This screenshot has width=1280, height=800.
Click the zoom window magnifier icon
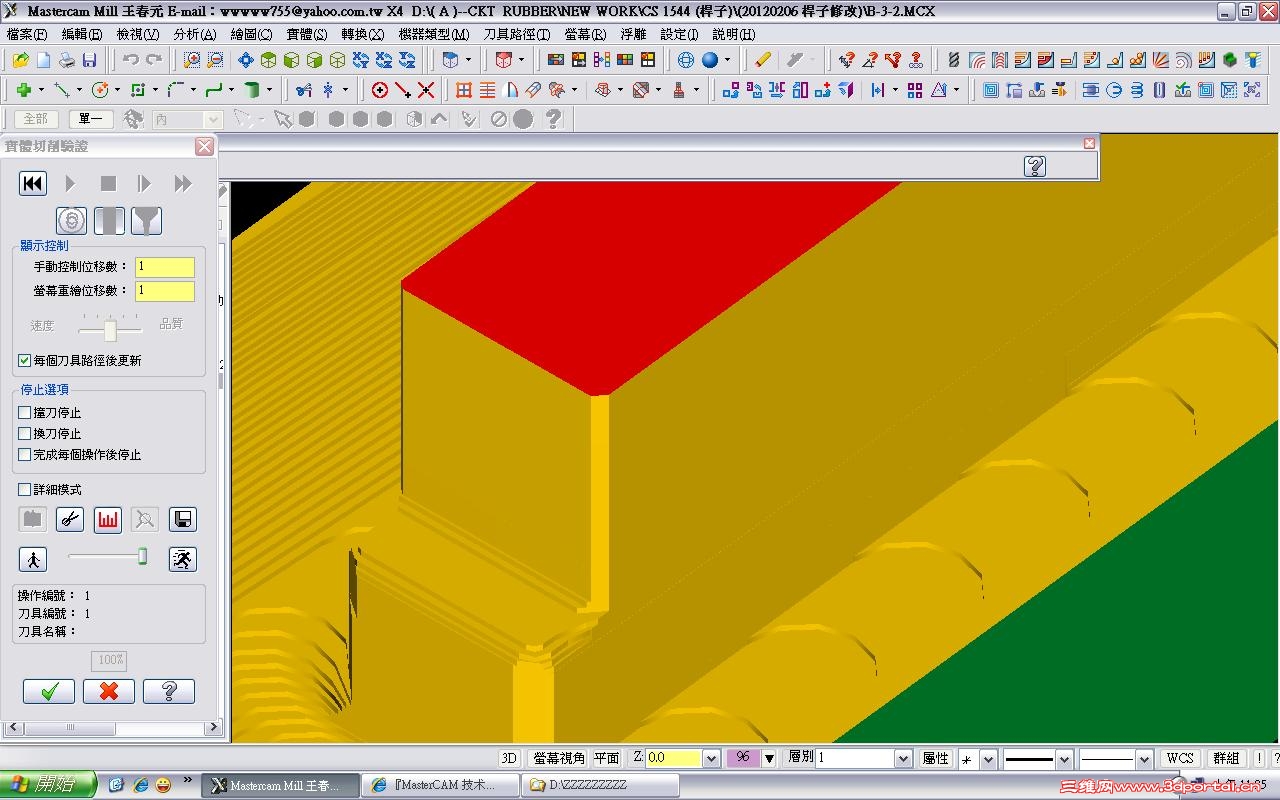(192, 60)
